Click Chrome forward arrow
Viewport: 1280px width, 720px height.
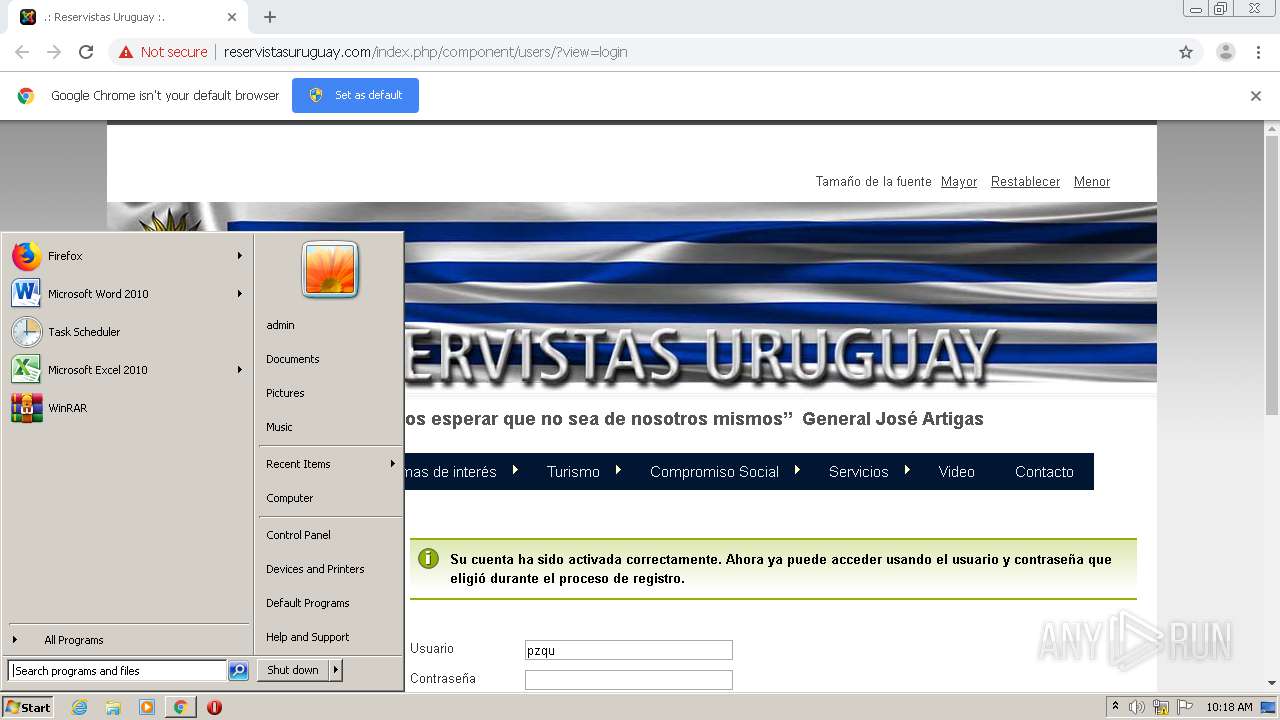click(x=54, y=52)
